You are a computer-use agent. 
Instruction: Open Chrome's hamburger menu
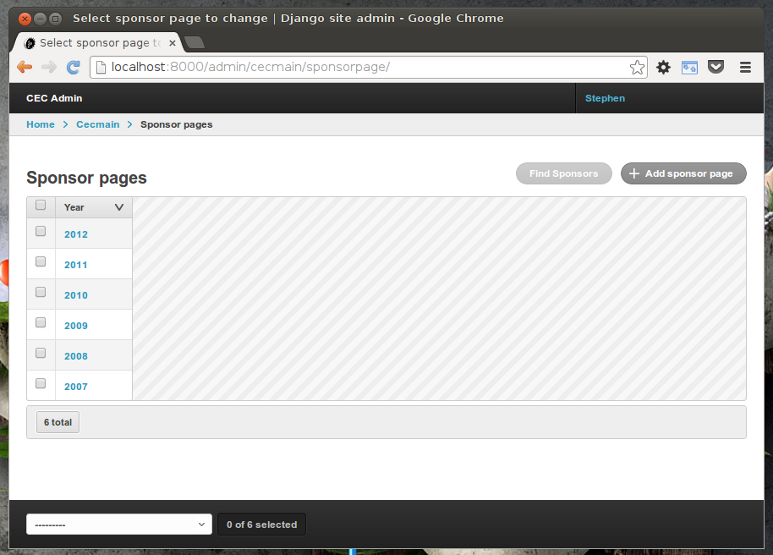[745, 67]
